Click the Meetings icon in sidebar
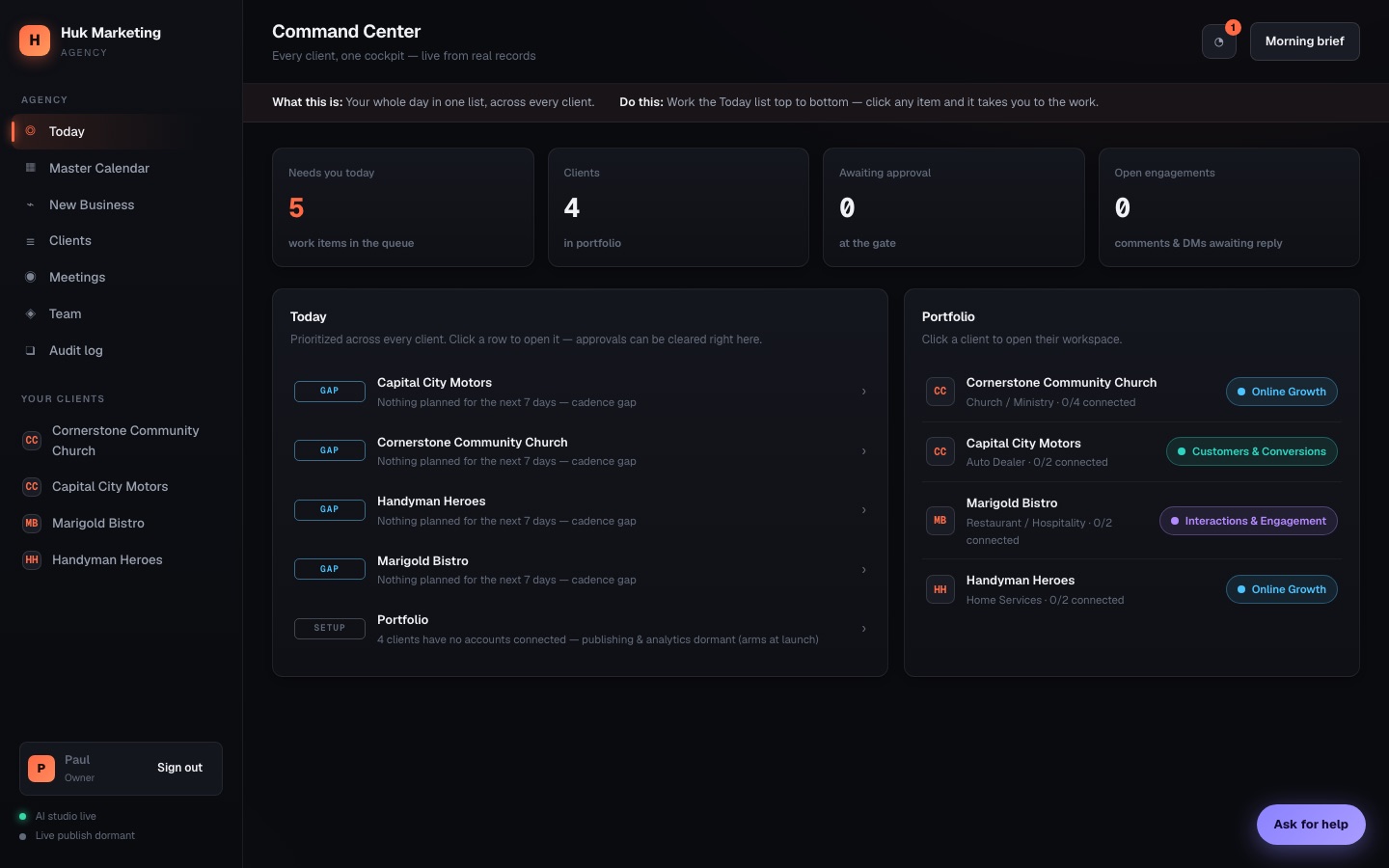This screenshot has height=868, width=1389. [31, 277]
